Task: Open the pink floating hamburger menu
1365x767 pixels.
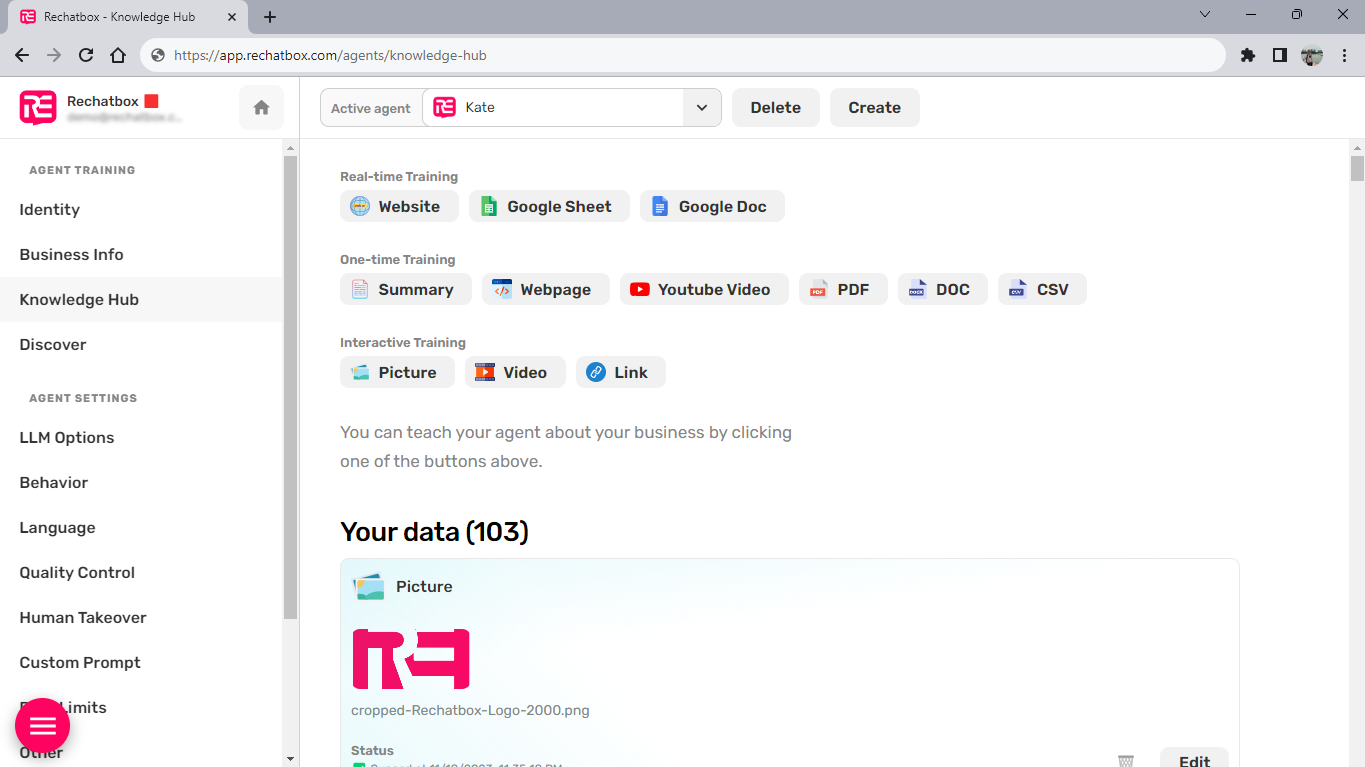Action: coord(42,725)
